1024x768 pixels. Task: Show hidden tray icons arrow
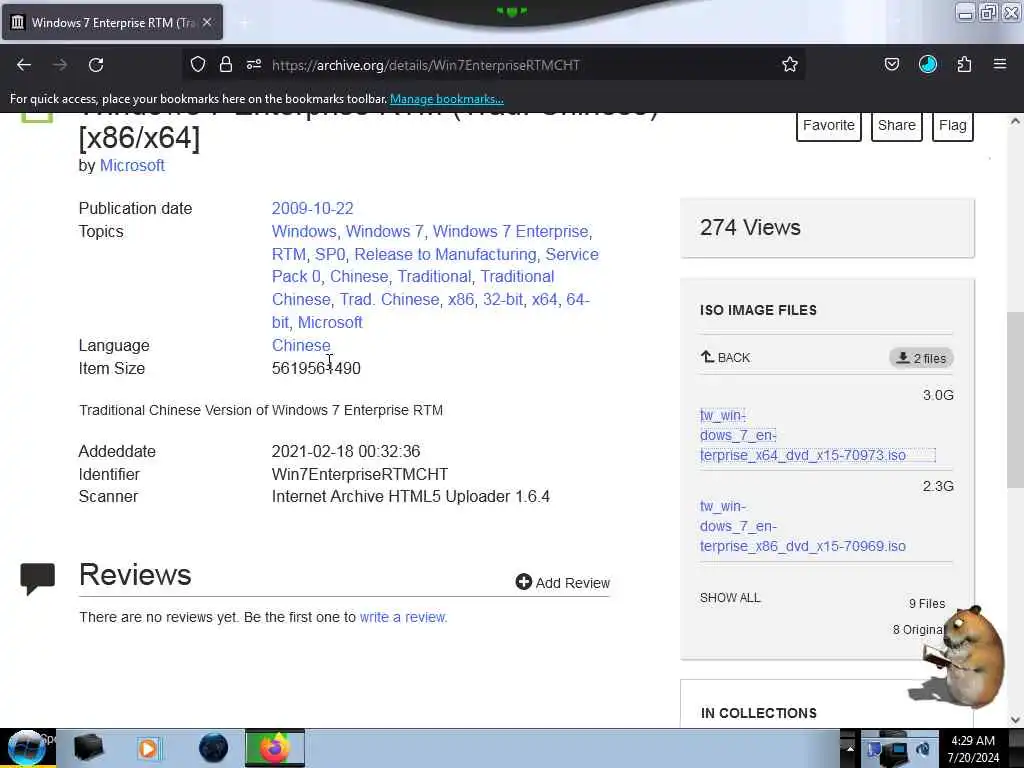click(x=850, y=749)
